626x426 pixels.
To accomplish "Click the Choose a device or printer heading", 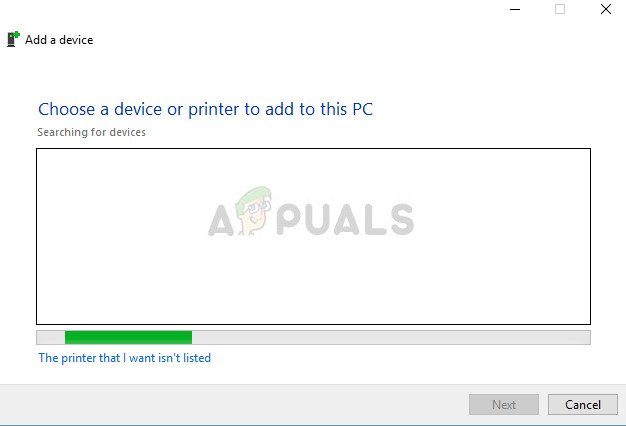I will coord(206,109).
